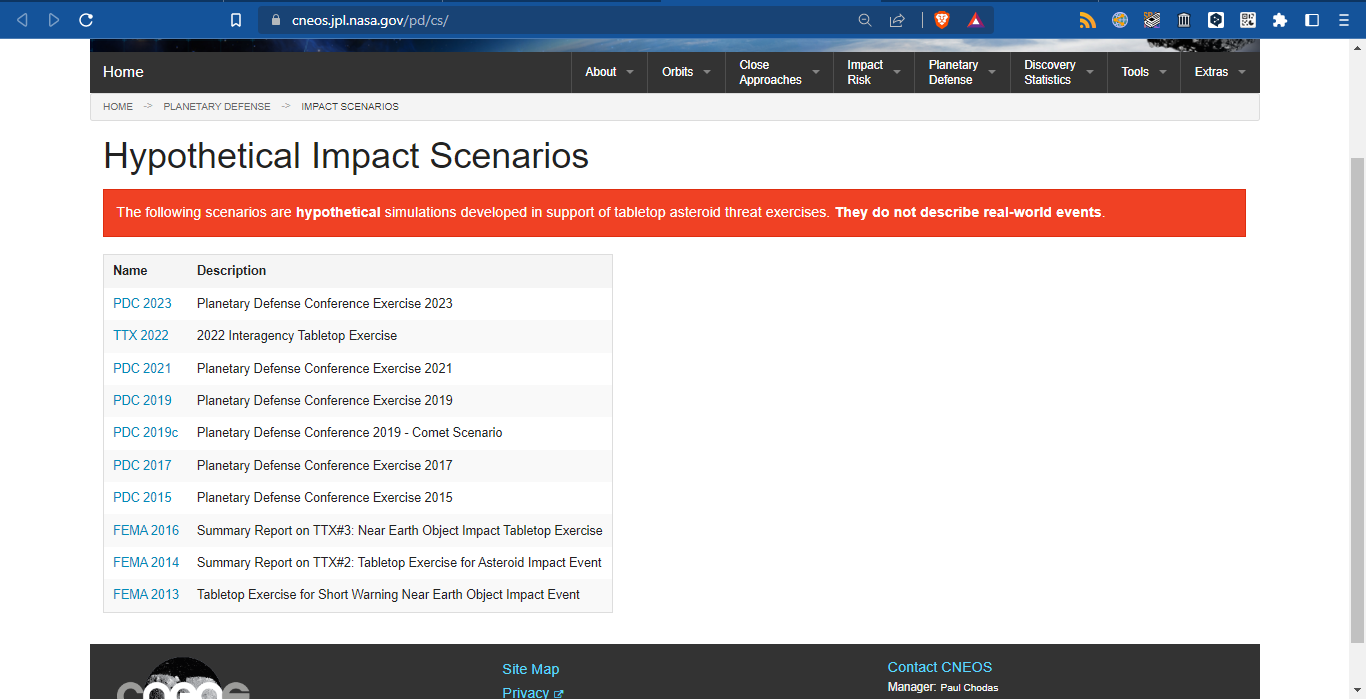Expand the About menu dropdown
The image size is (1366, 699).
coord(610,72)
